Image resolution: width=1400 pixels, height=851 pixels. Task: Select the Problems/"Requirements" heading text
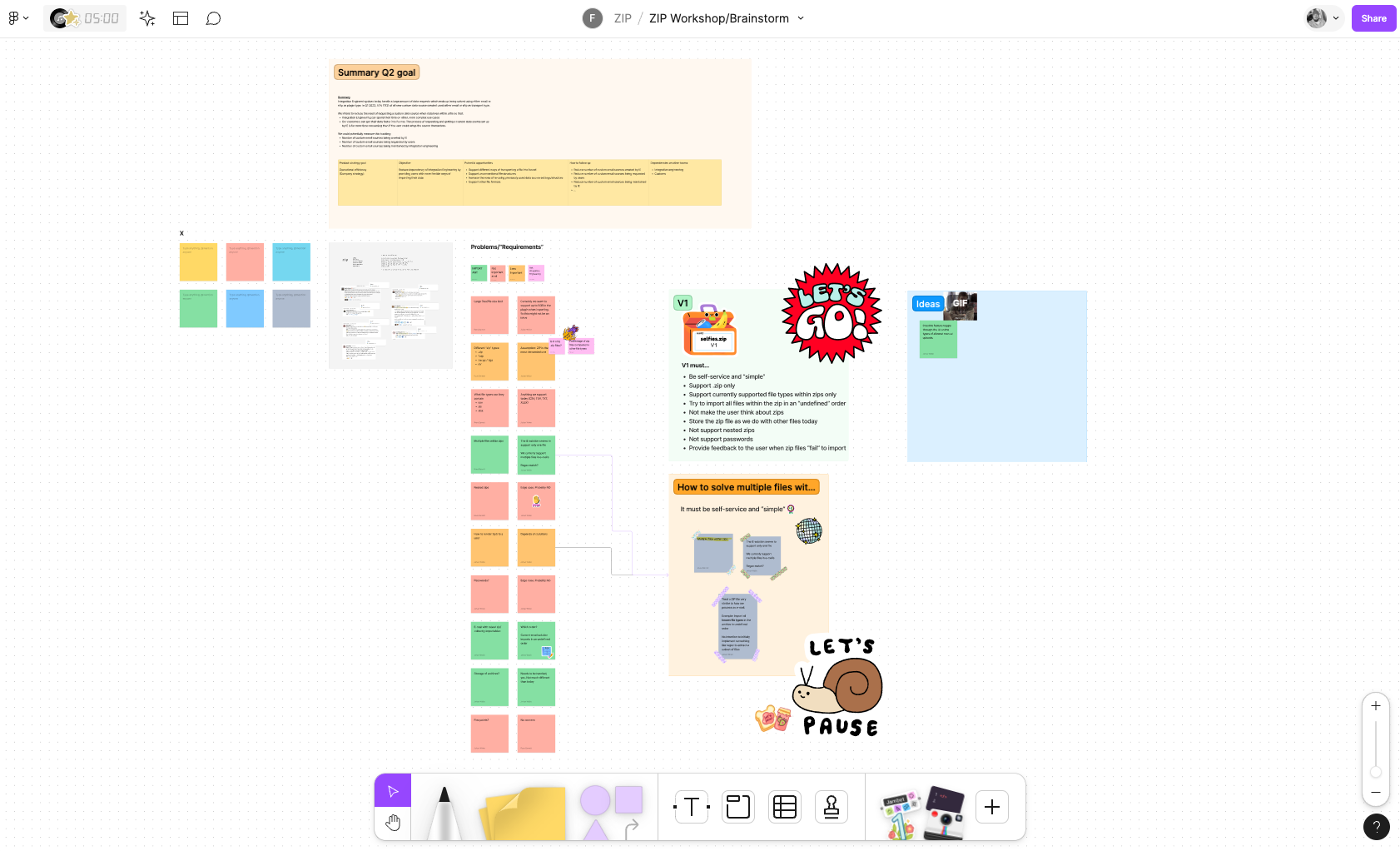click(507, 247)
